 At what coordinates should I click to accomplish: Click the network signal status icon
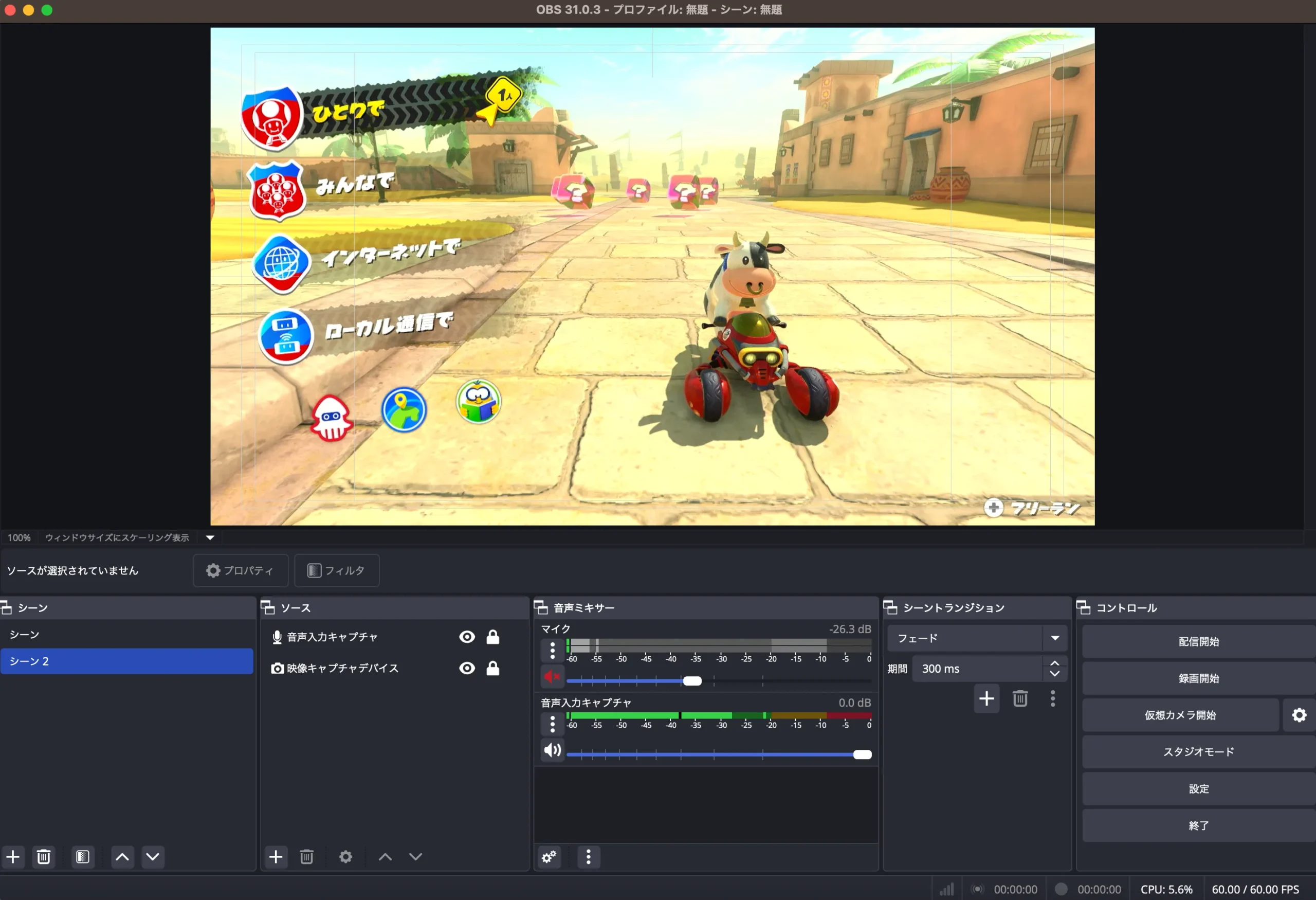947,889
